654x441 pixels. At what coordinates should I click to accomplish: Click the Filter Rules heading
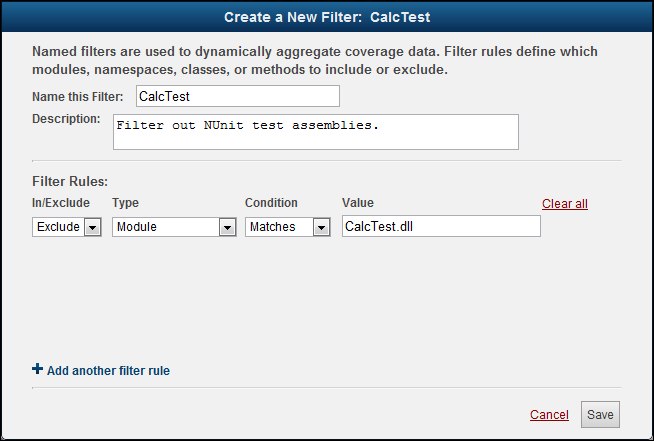(70, 182)
